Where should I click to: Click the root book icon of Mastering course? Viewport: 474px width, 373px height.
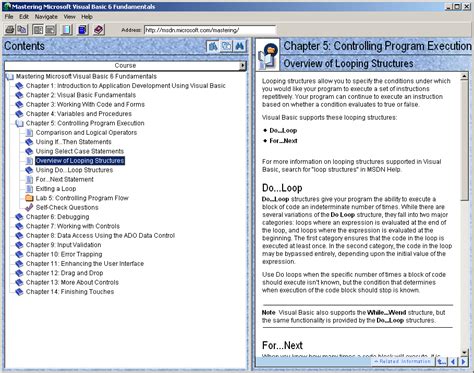[10, 77]
